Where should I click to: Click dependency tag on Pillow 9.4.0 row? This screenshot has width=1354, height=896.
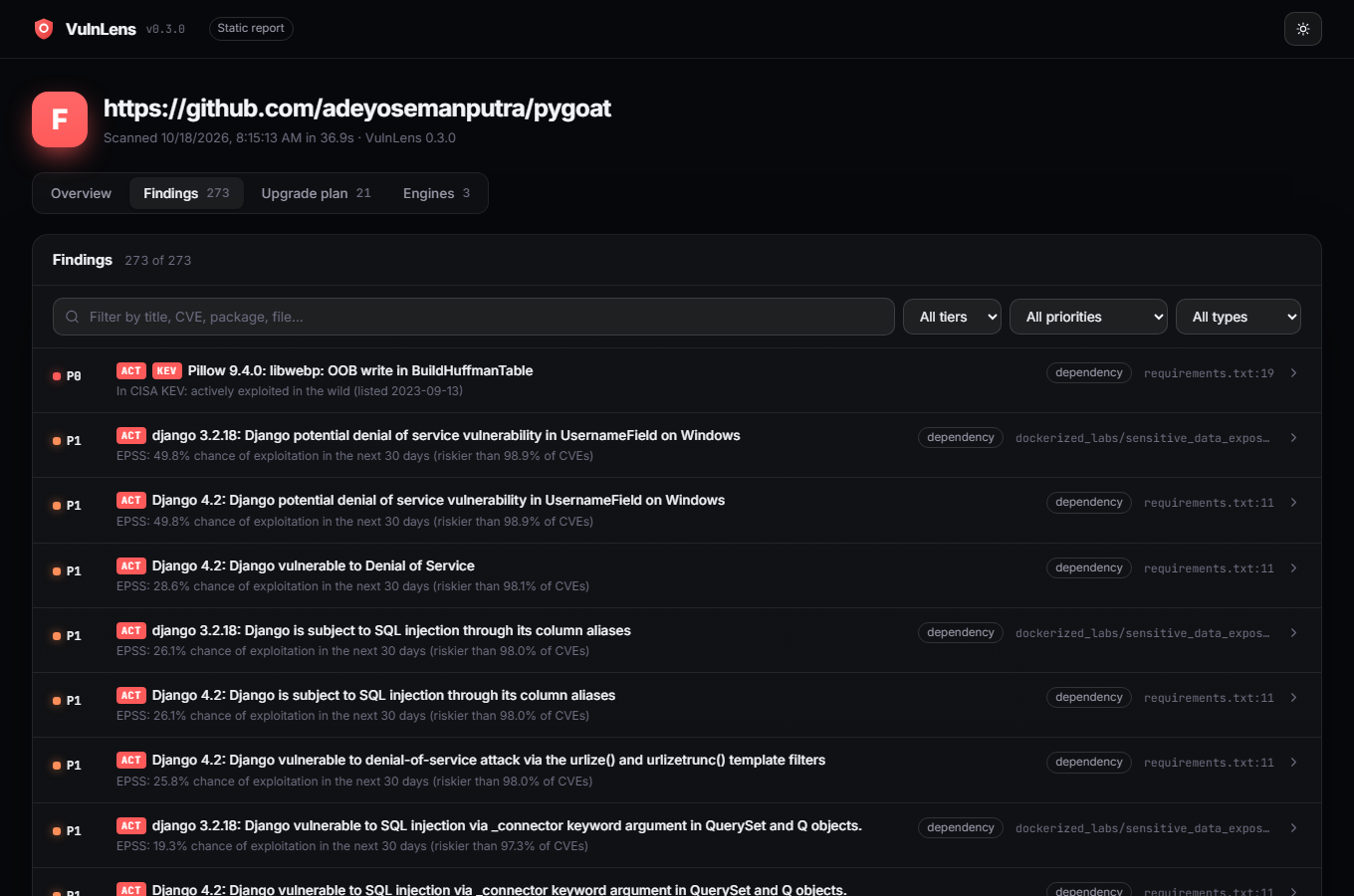click(x=1088, y=372)
